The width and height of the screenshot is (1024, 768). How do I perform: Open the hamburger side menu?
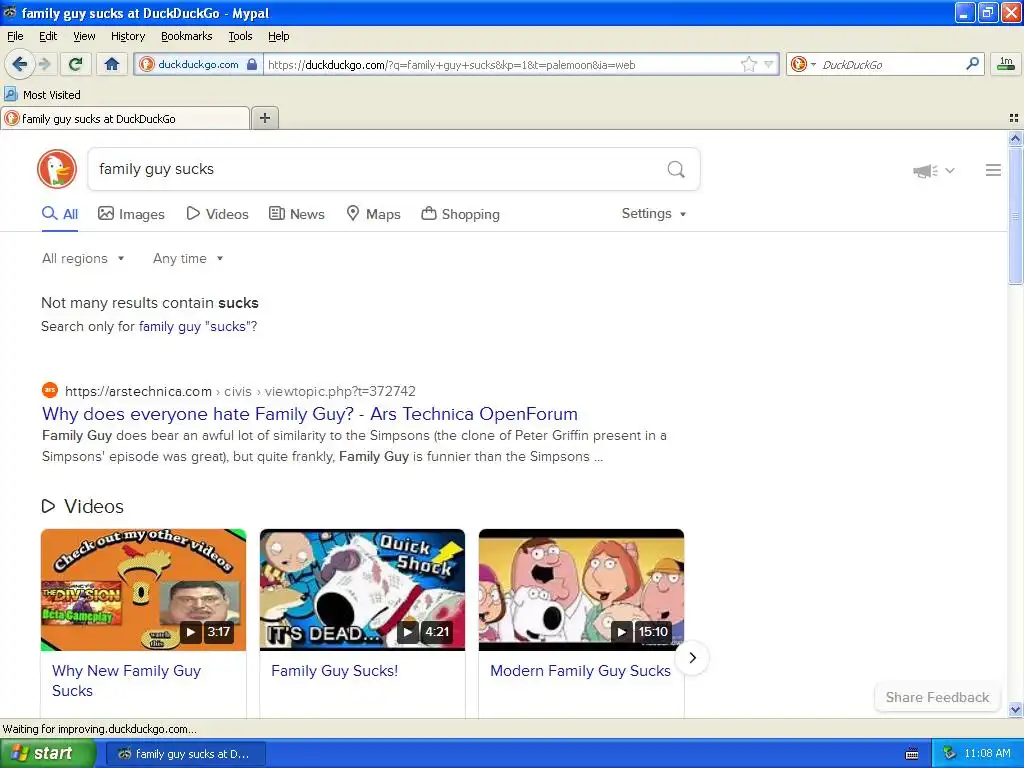993,170
